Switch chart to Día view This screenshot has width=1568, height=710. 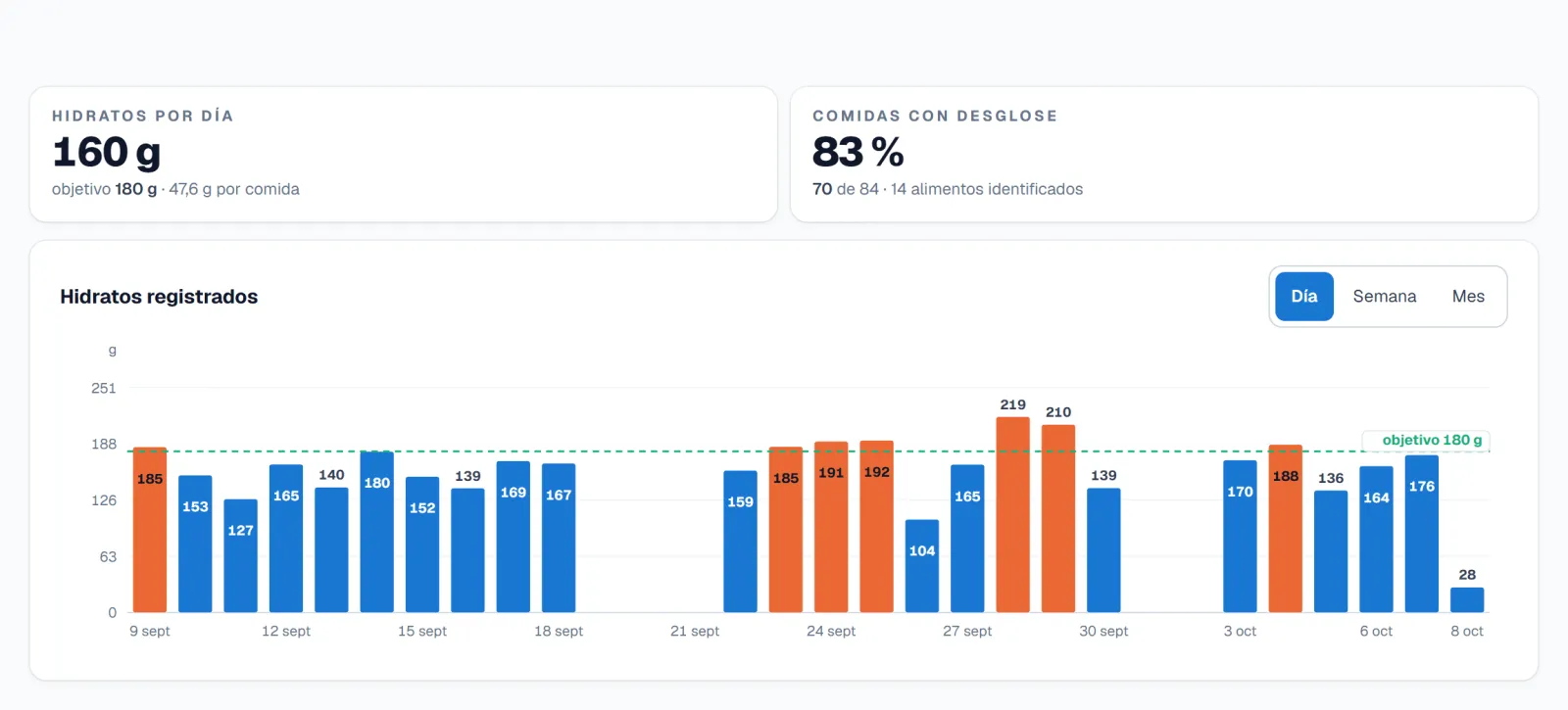tap(1303, 297)
